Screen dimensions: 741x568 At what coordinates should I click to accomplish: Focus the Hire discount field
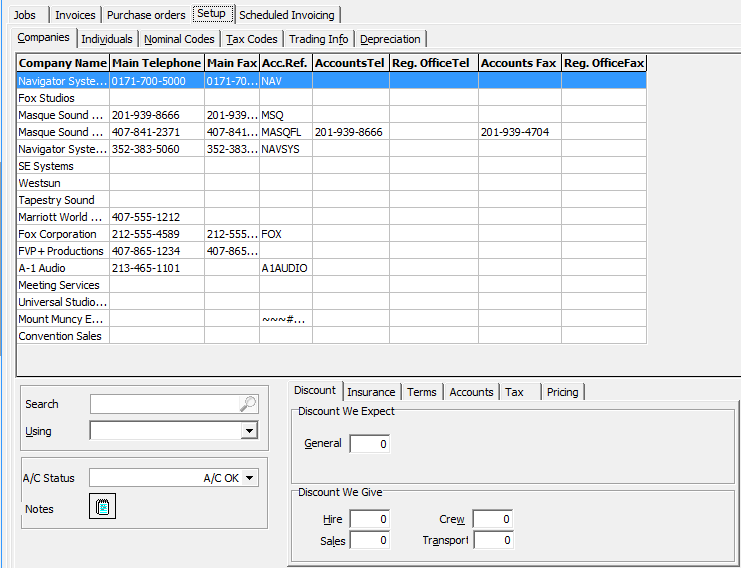tap(369, 519)
